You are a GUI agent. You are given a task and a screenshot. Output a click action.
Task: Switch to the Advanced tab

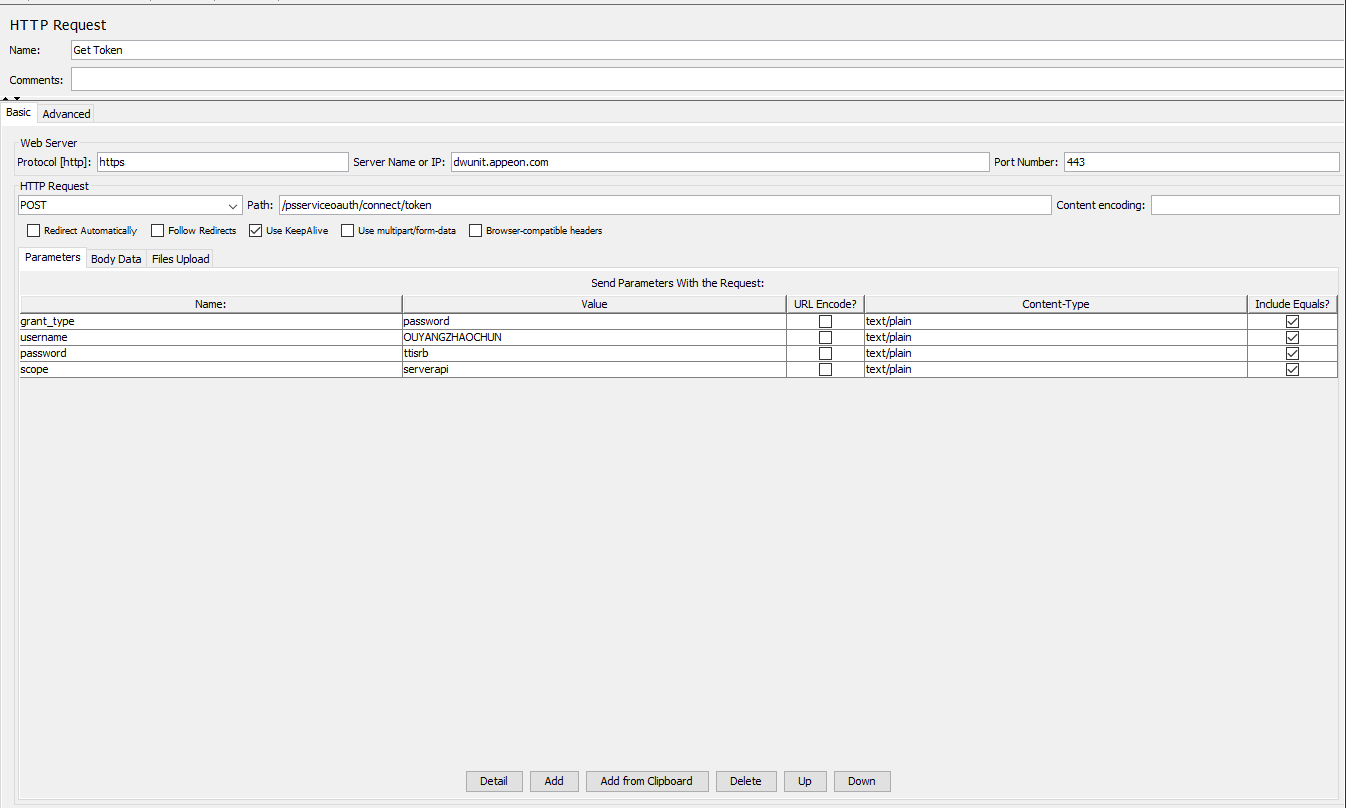(x=66, y=114)
